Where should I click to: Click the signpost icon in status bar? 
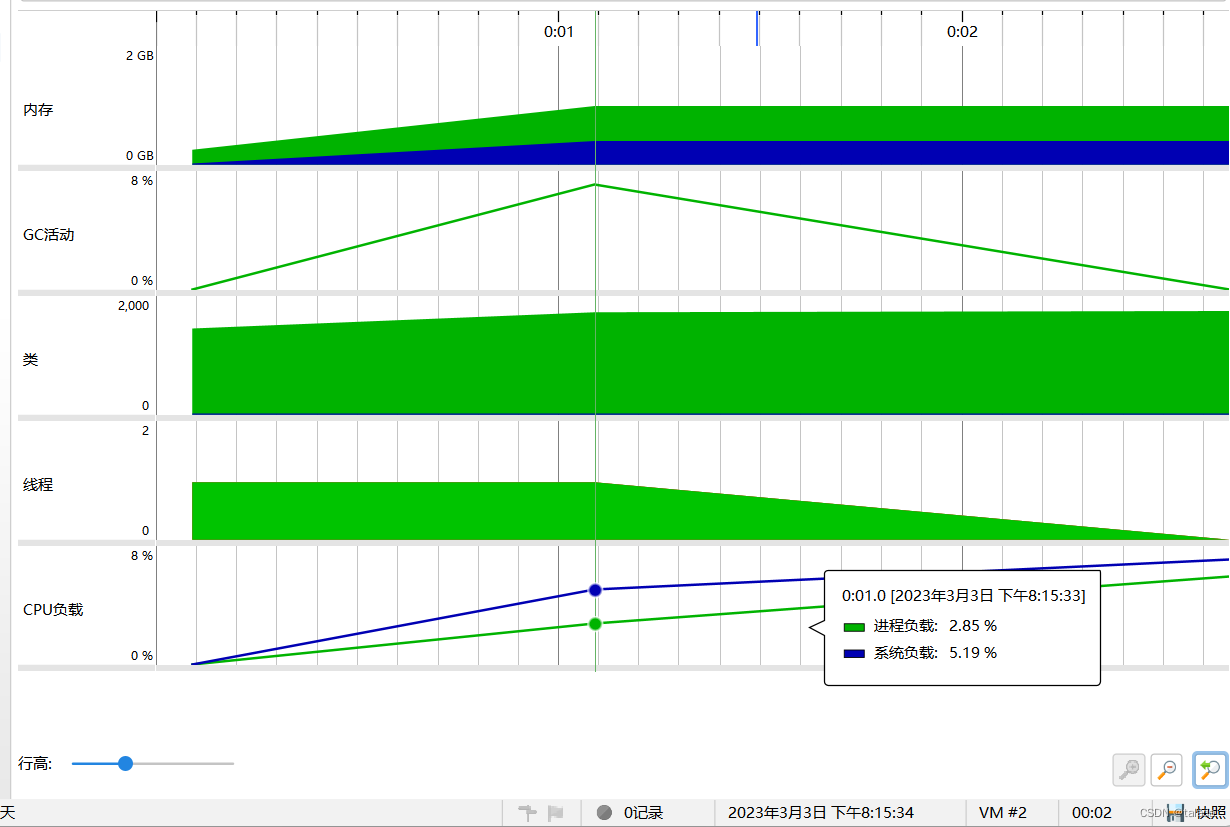(528, 813)
